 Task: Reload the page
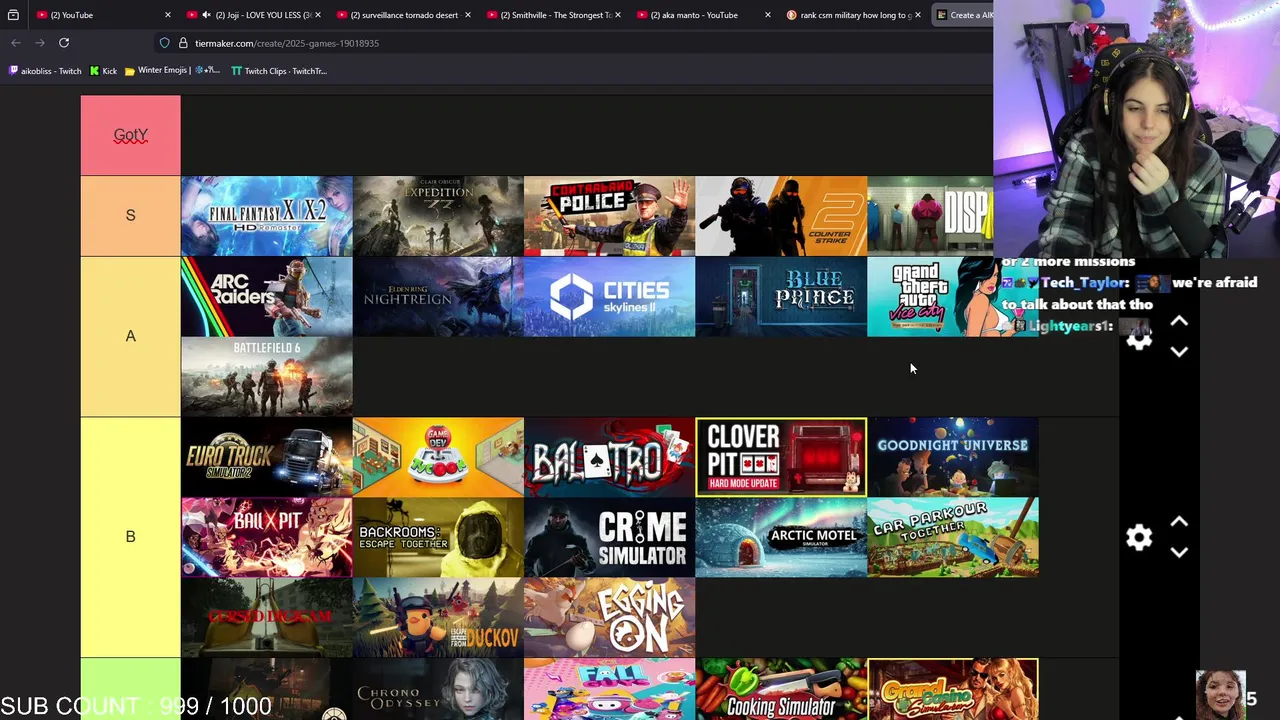click(x=64, y=43)
